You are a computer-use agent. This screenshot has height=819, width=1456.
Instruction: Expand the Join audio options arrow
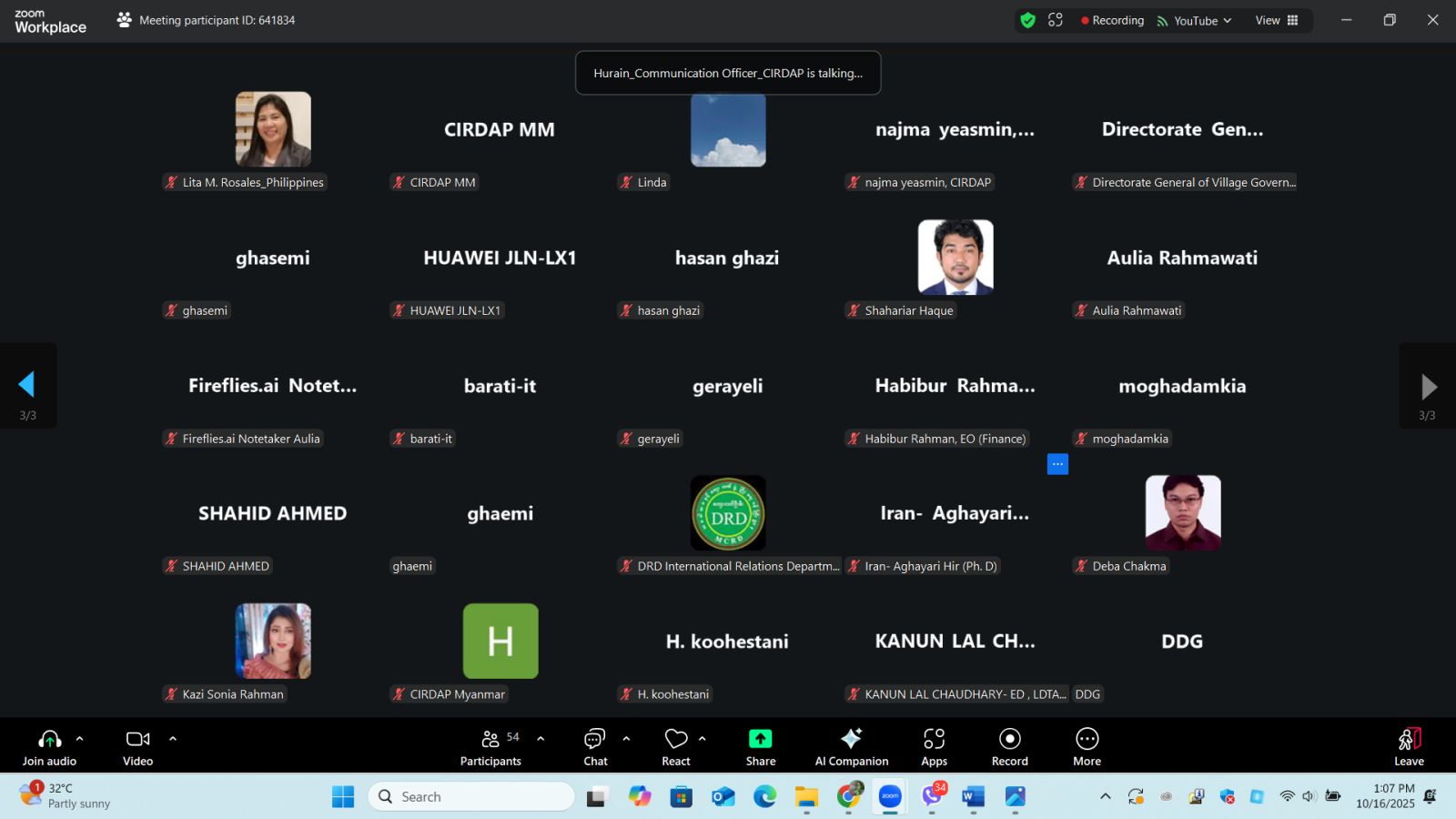[80, 739]
